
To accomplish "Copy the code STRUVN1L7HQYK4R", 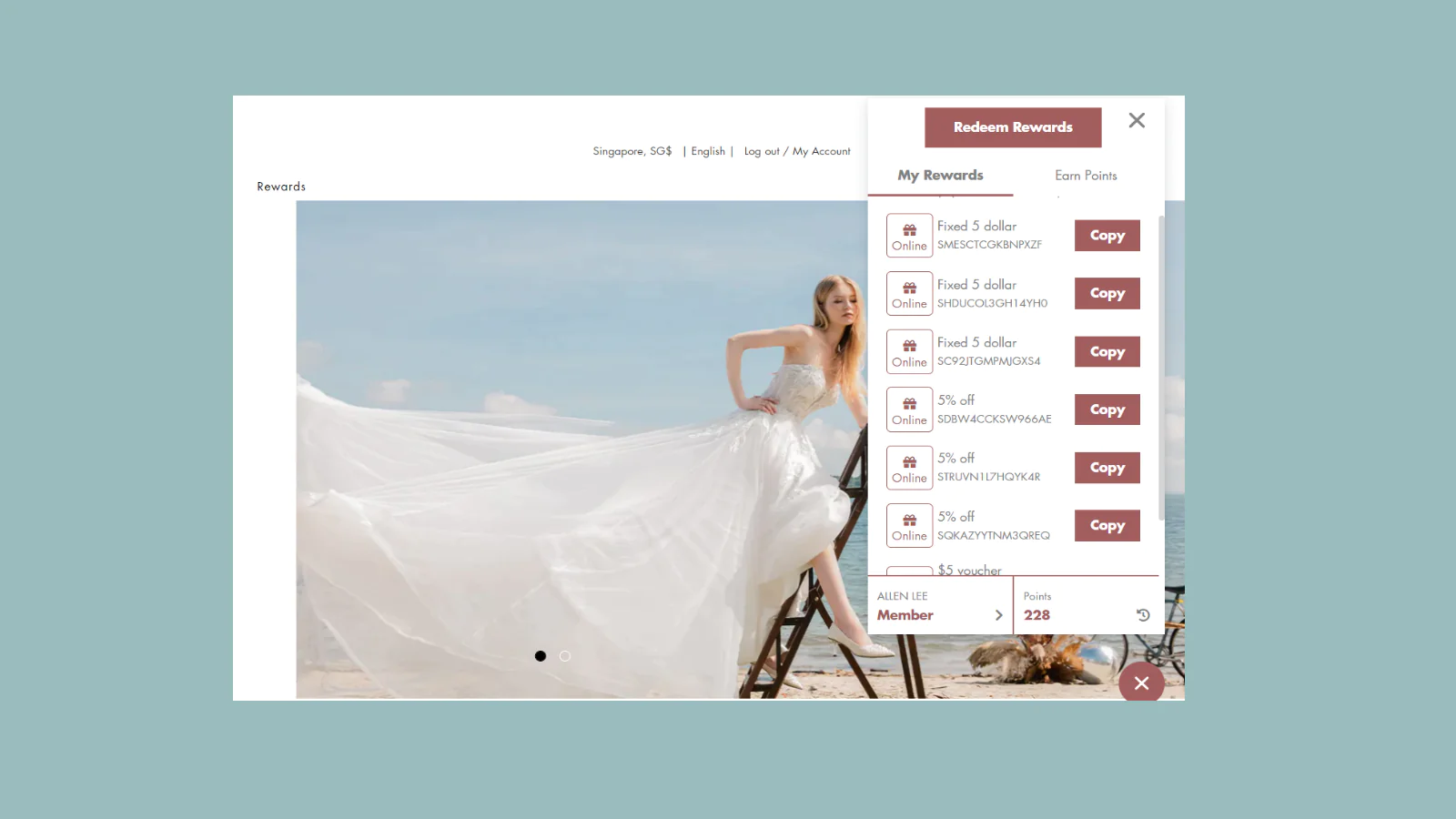I will click(1107, 468).
